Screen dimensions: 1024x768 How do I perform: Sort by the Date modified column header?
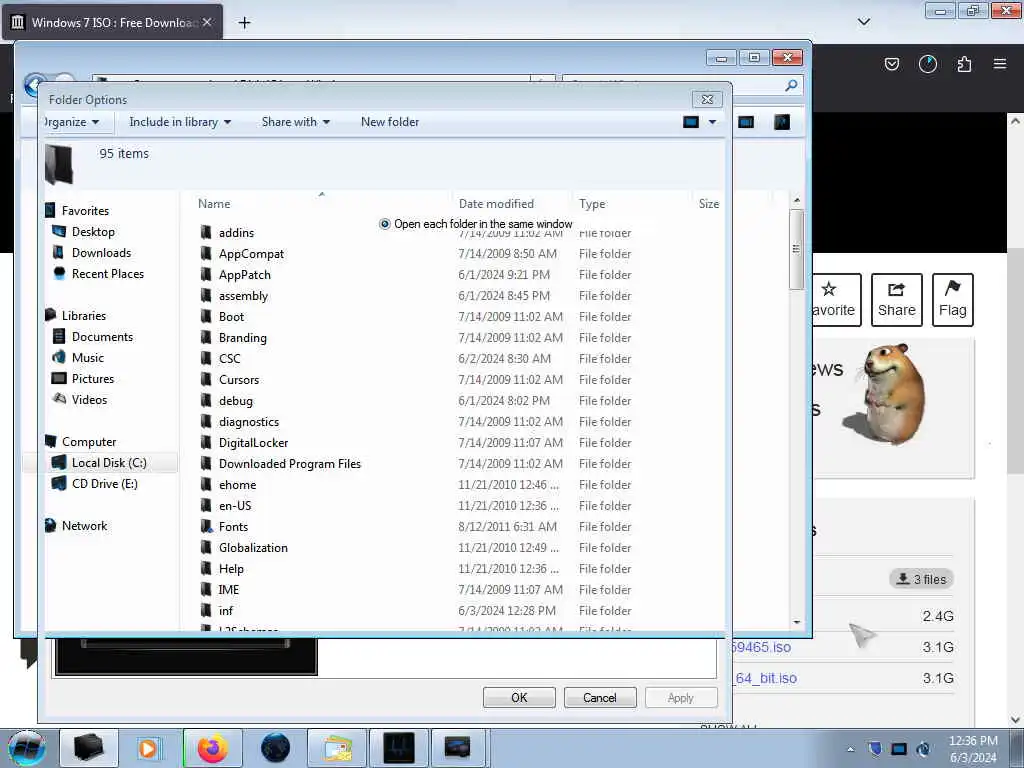tap(496, 204)
